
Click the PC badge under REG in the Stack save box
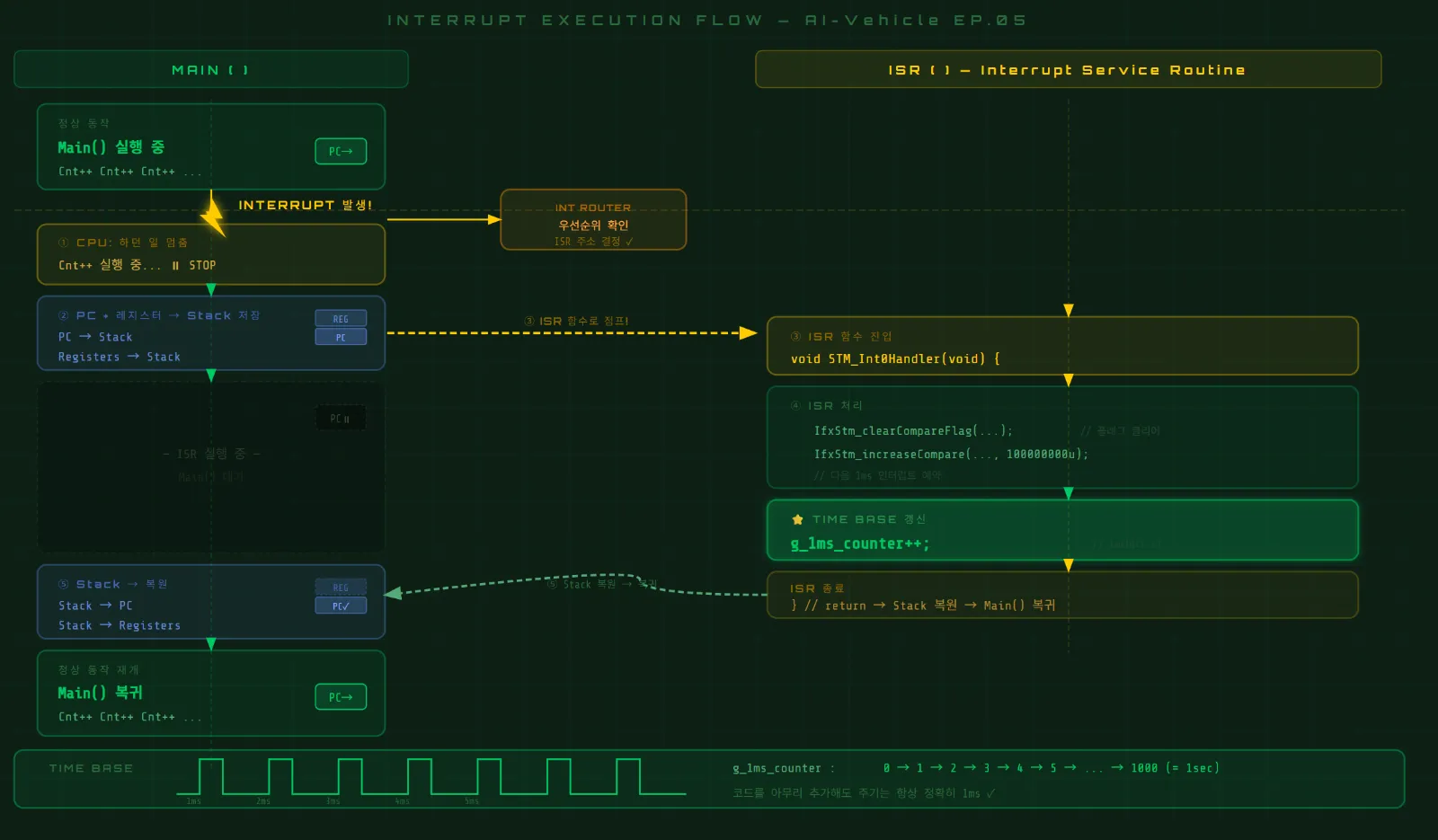[x=341, y=338]
